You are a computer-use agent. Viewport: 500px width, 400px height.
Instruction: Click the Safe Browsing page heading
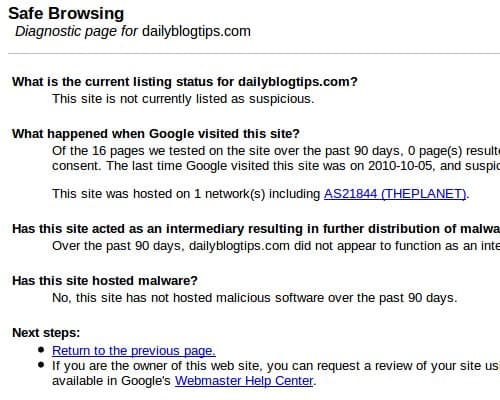coord(66,14)
